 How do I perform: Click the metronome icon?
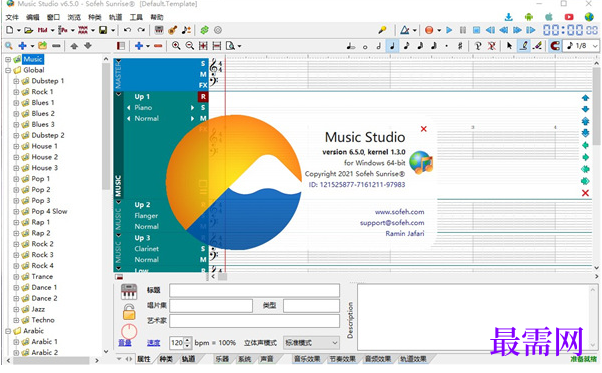[x=405, y=30]
